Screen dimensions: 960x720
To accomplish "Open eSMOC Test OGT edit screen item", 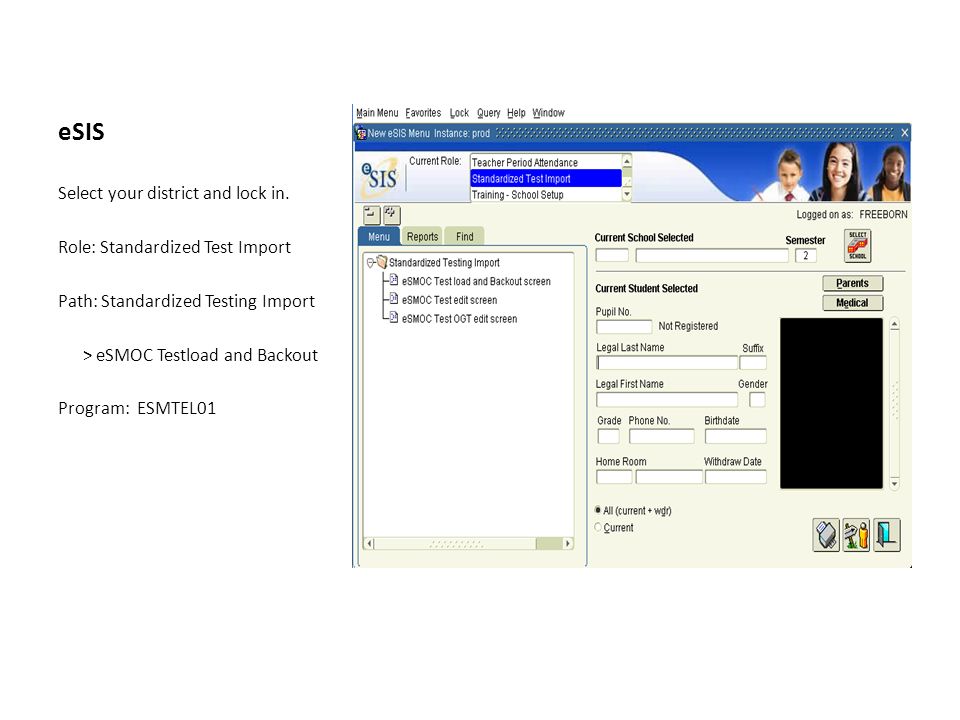I will click(x=459, y=318).
